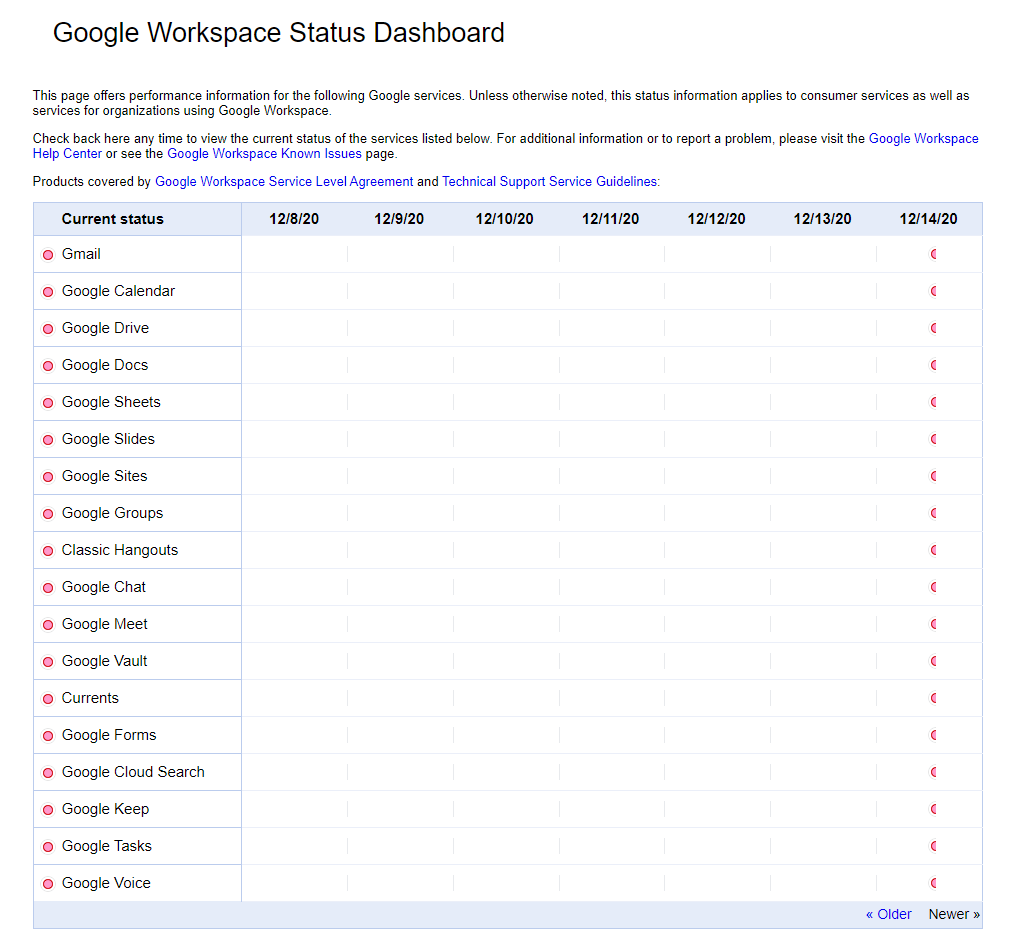The height and width of the screenshot is (947, 1020).
Task: Open the 12/14/20 outage marker for Google Sites
Action: 933,476
